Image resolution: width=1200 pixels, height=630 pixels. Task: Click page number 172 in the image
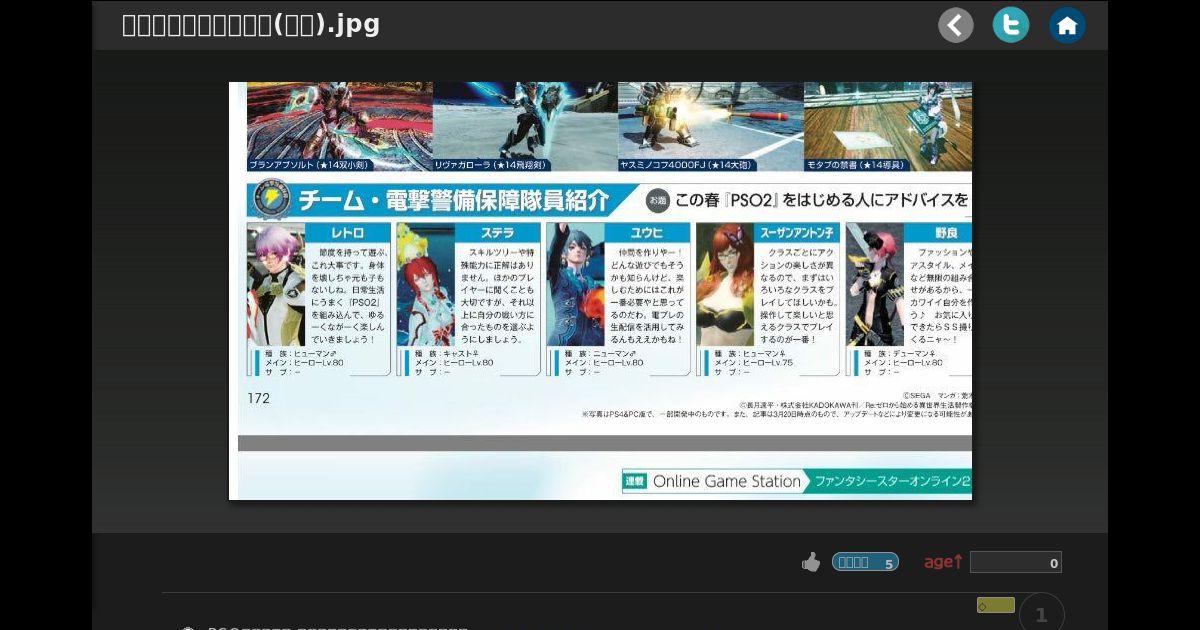[x=259, y=398]
